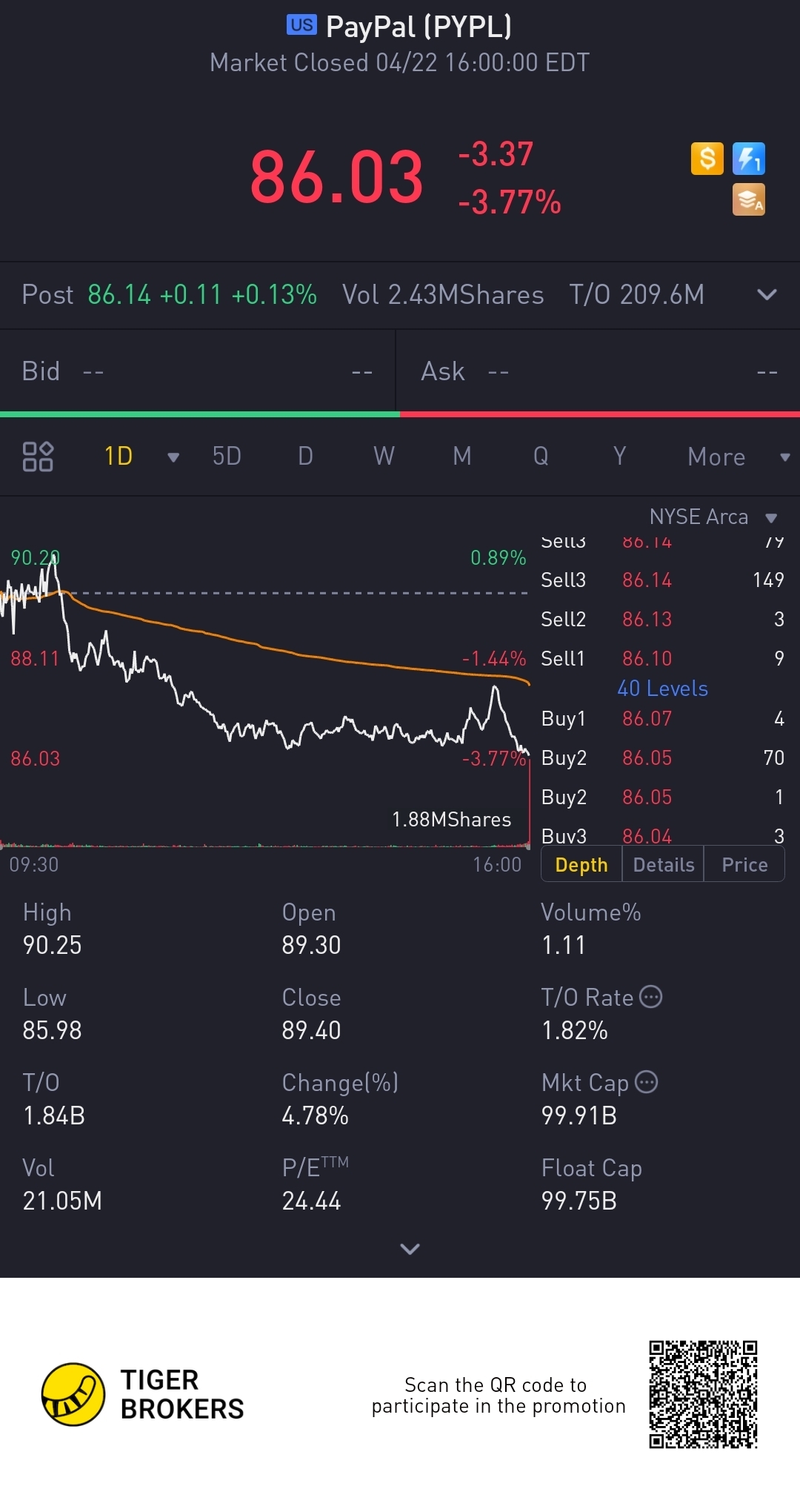Tap the P/E TTM 24.44 value
Image resolution: width=800 pixels, height=1512 pixels.
pyautogui.click(x=311, y=1201)
